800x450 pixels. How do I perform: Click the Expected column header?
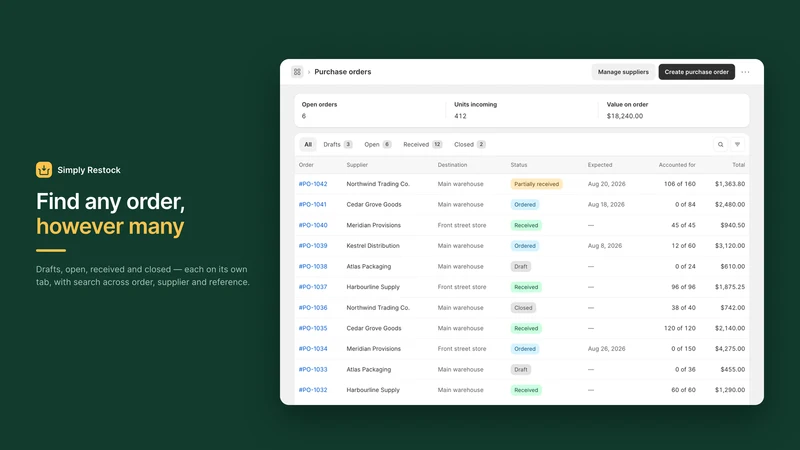pyautogui.click(x=600, y=165)
